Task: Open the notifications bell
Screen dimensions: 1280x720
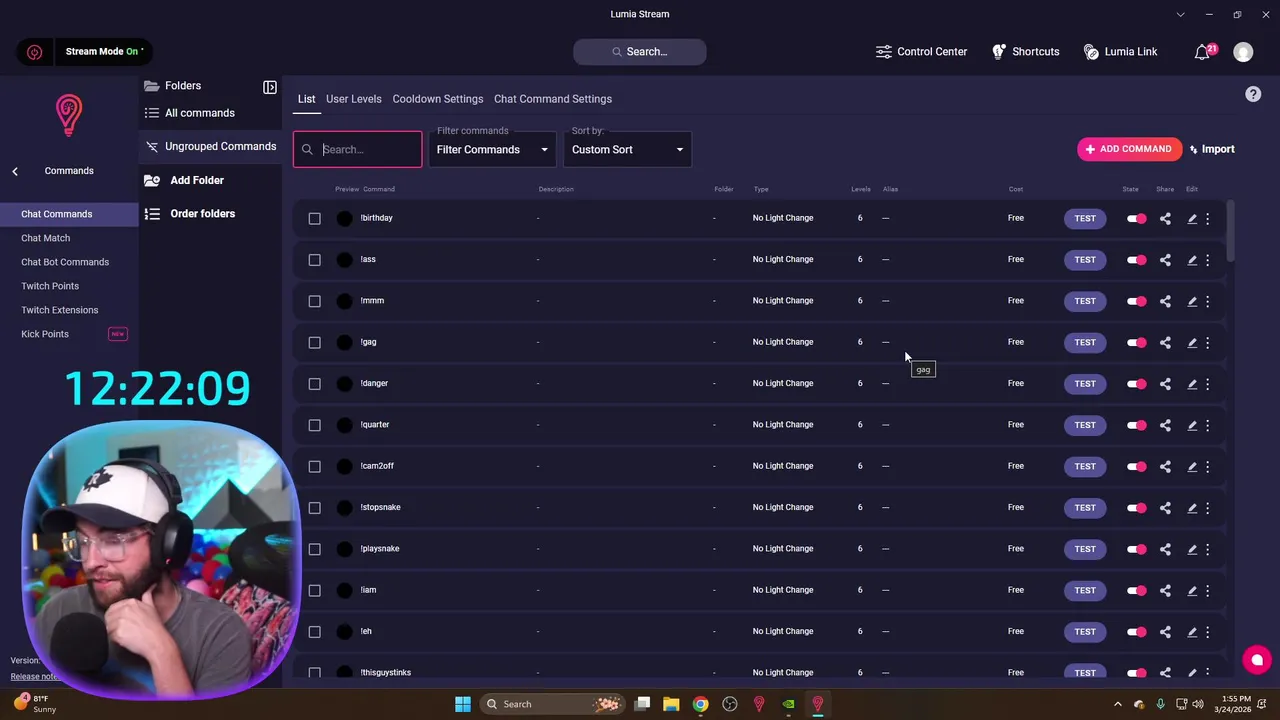Action: coord(1203,52)
